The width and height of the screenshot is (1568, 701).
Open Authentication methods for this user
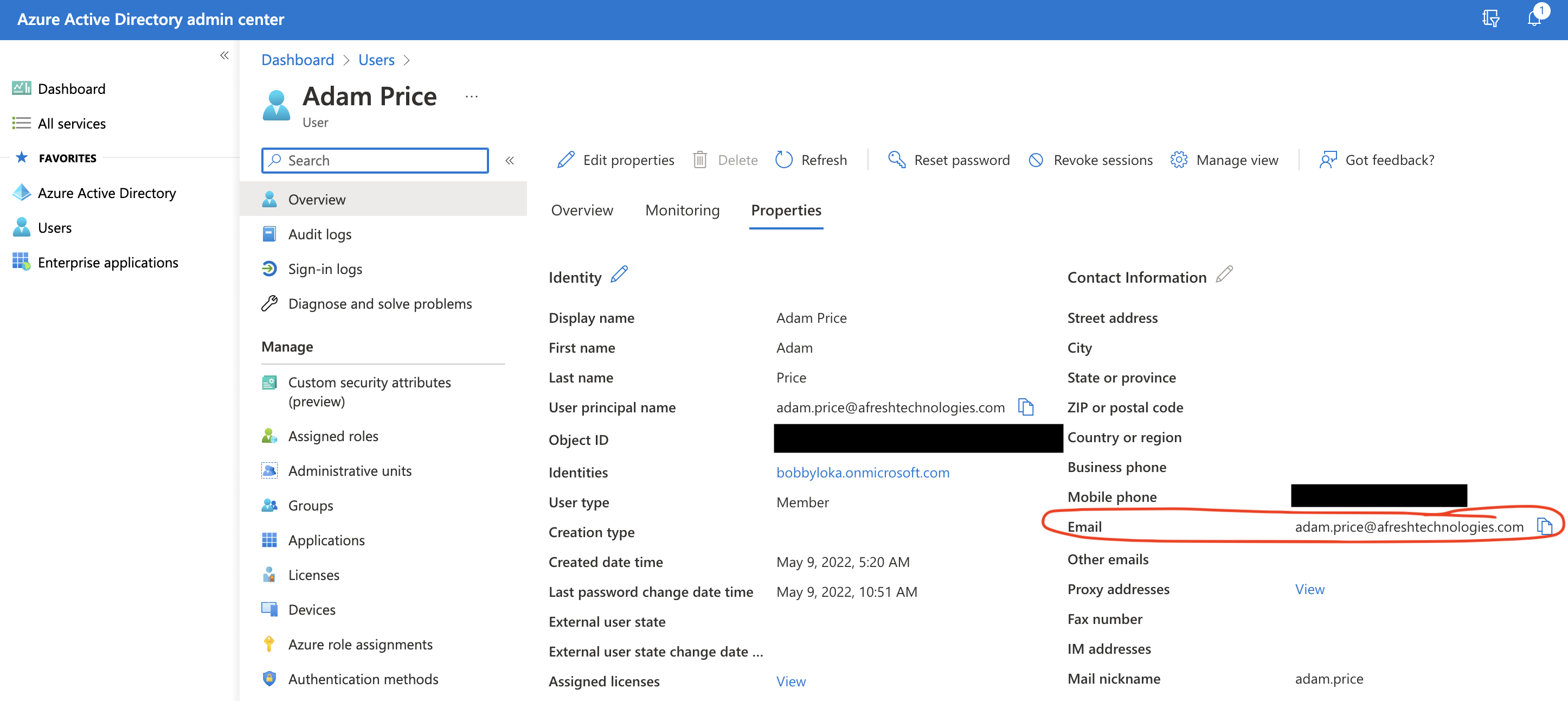click(363, 678)
